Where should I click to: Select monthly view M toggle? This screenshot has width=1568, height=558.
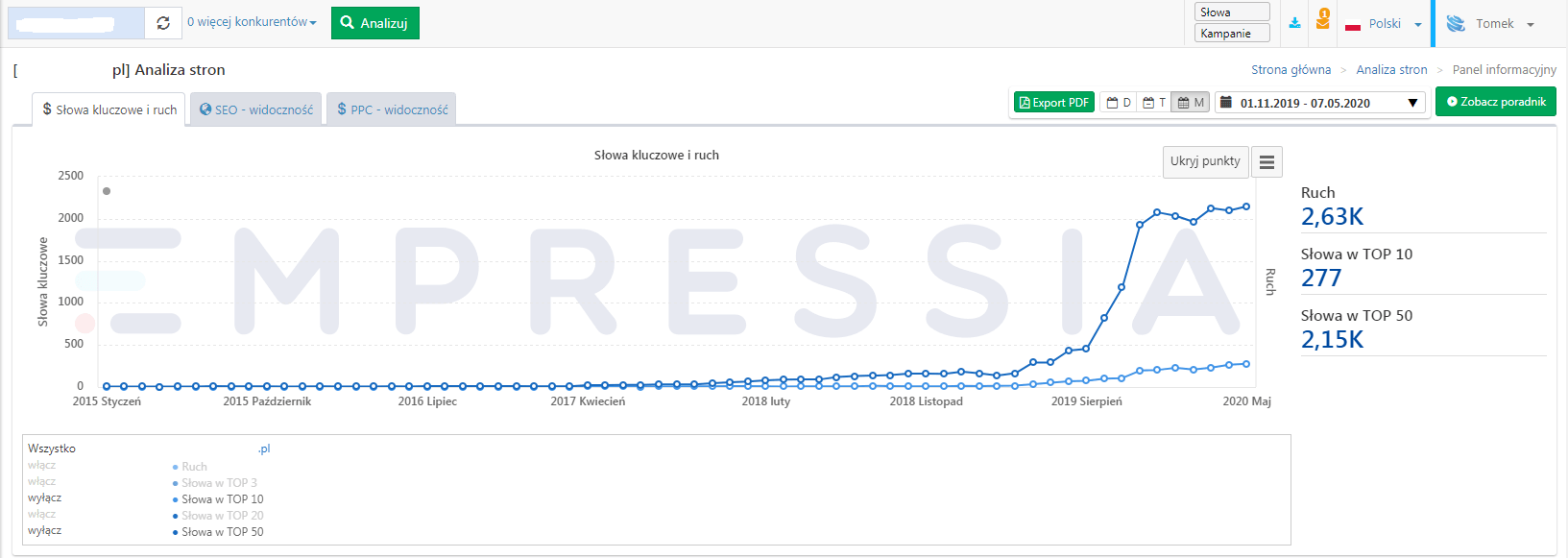pyautogui.click(x=1191, y=102)
